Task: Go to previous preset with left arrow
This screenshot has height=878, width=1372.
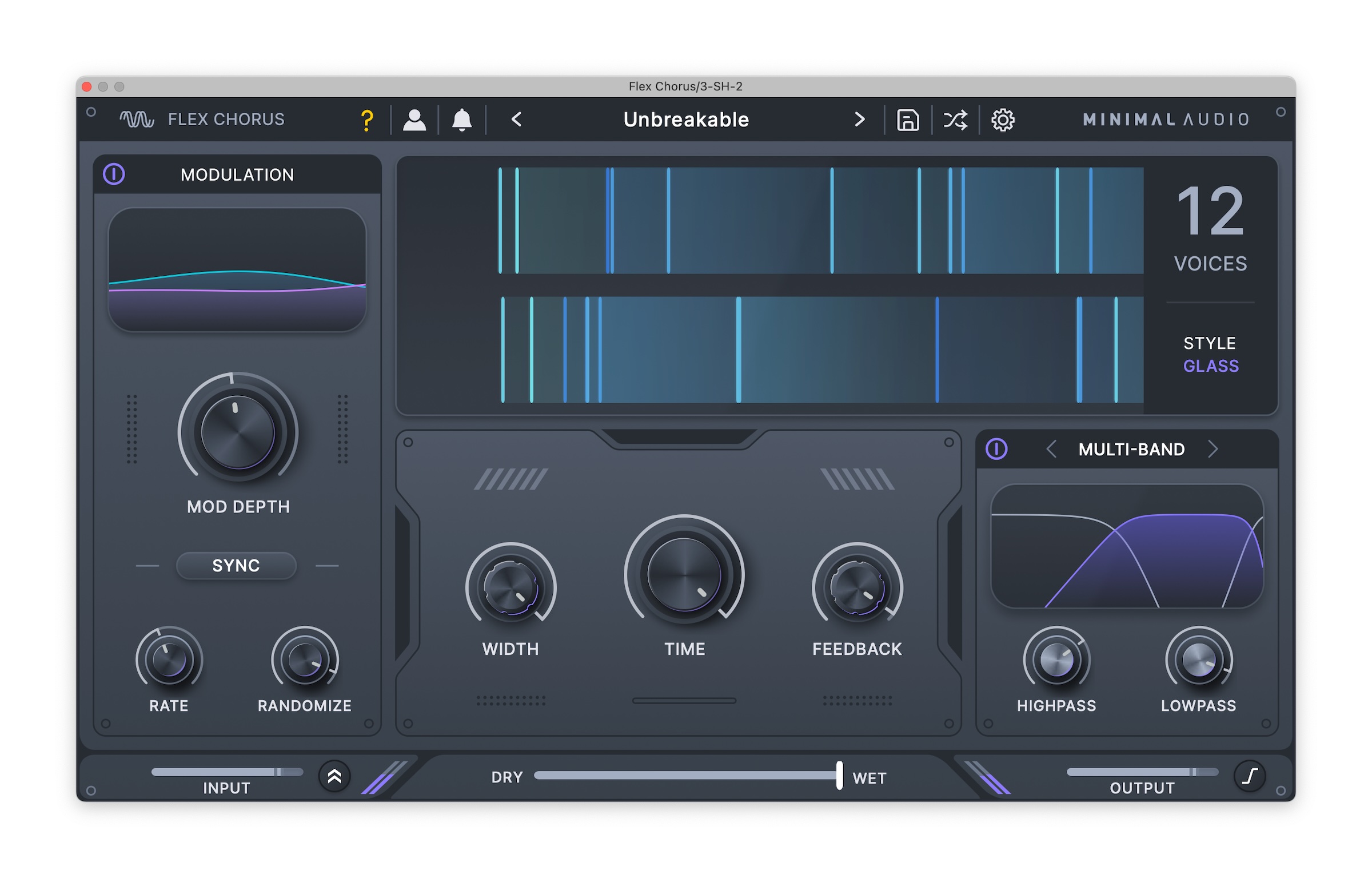Action: point(516,120)
